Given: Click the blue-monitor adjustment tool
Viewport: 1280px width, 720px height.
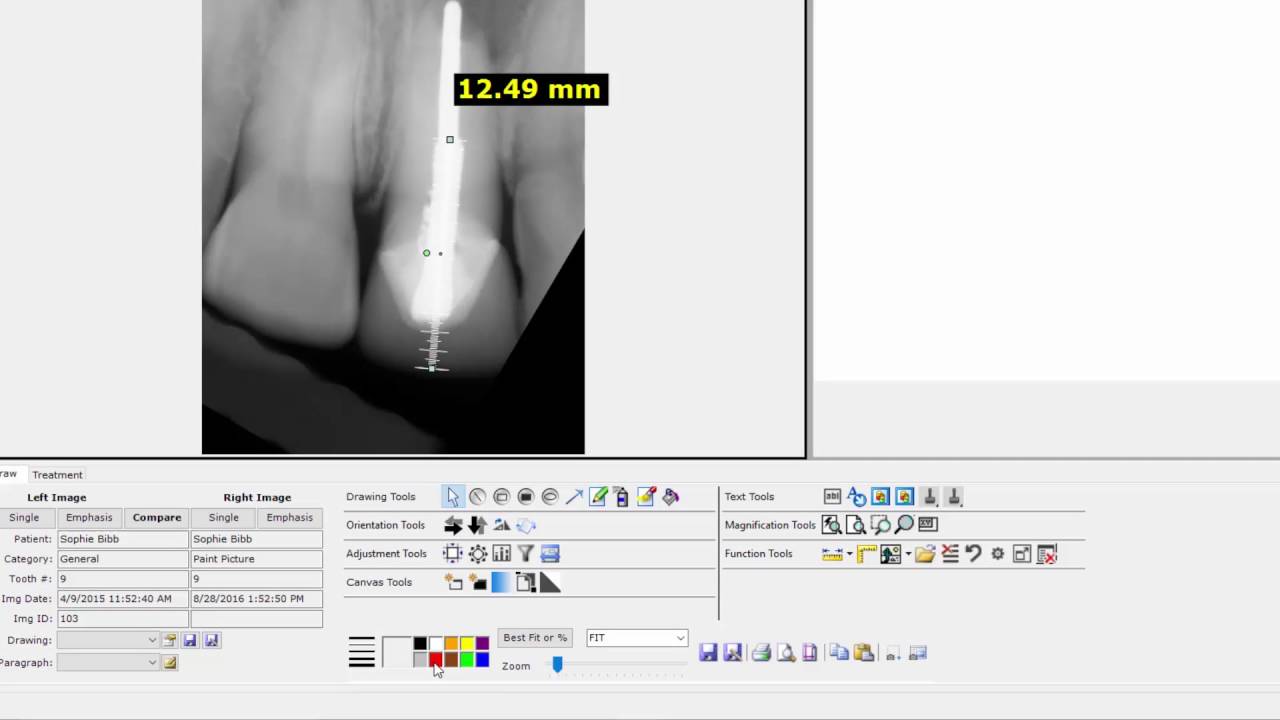Looking at the screenshot, I should tap(550, 554).
